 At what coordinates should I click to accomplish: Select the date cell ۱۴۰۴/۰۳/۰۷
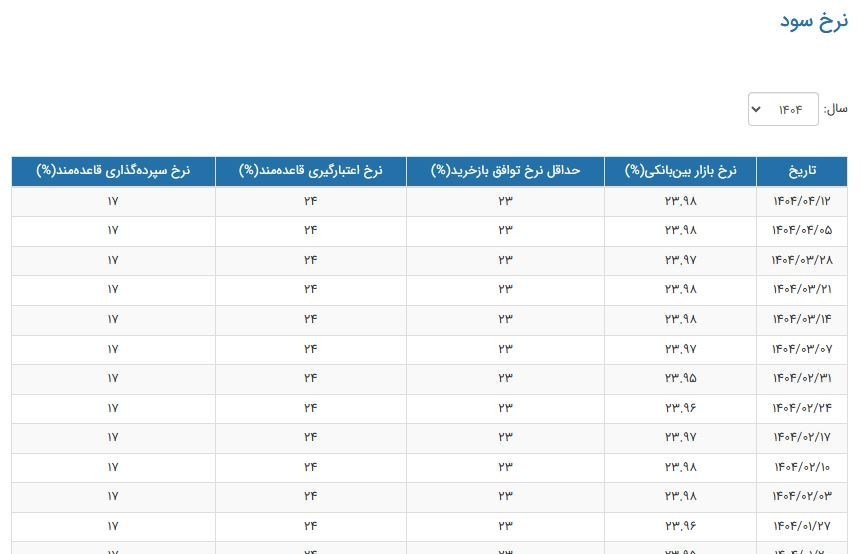point(802,349)
